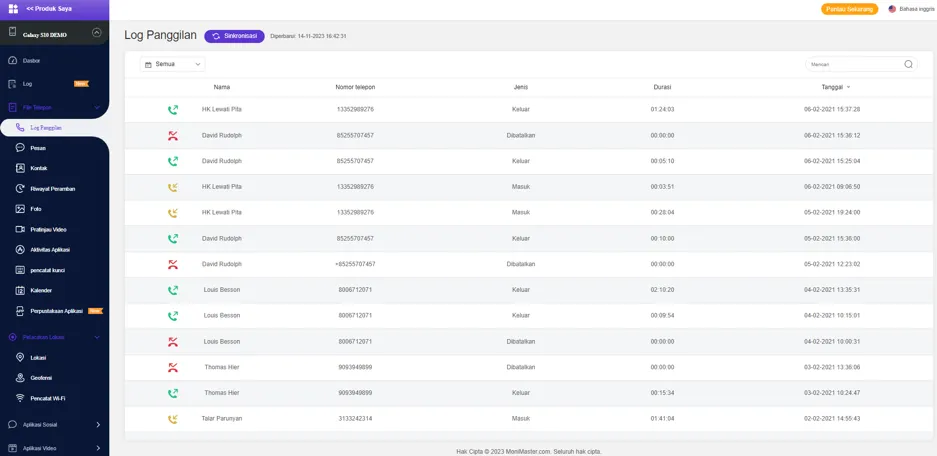
Task: Click the Kalender sidebar icon
Action: (20, 290)
